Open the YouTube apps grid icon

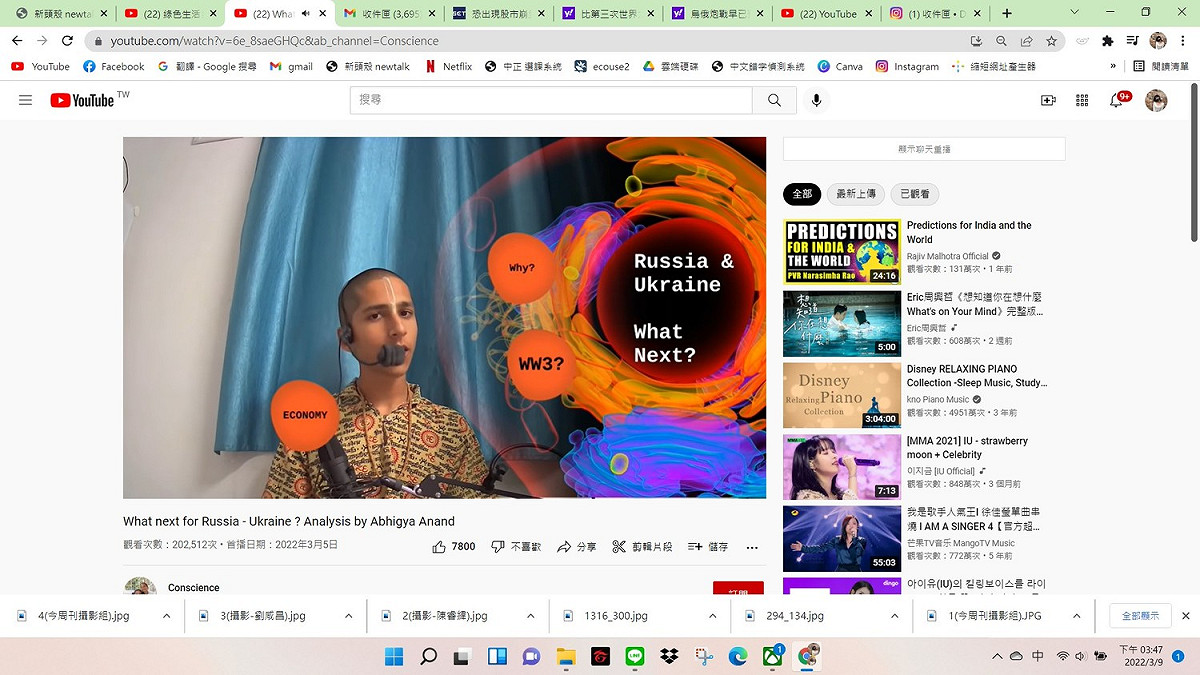click(1082, 100)
